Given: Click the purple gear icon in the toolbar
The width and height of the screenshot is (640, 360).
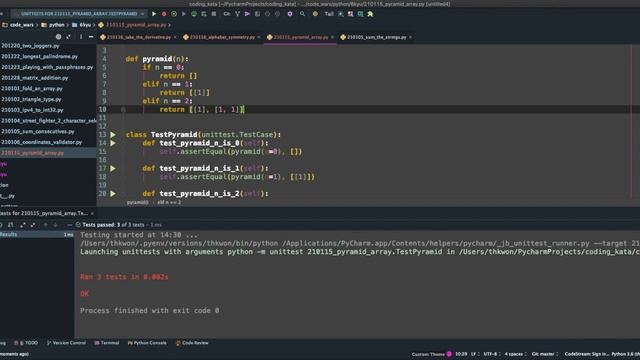Looking at the screenshot, I should click(x=290, y=14).
